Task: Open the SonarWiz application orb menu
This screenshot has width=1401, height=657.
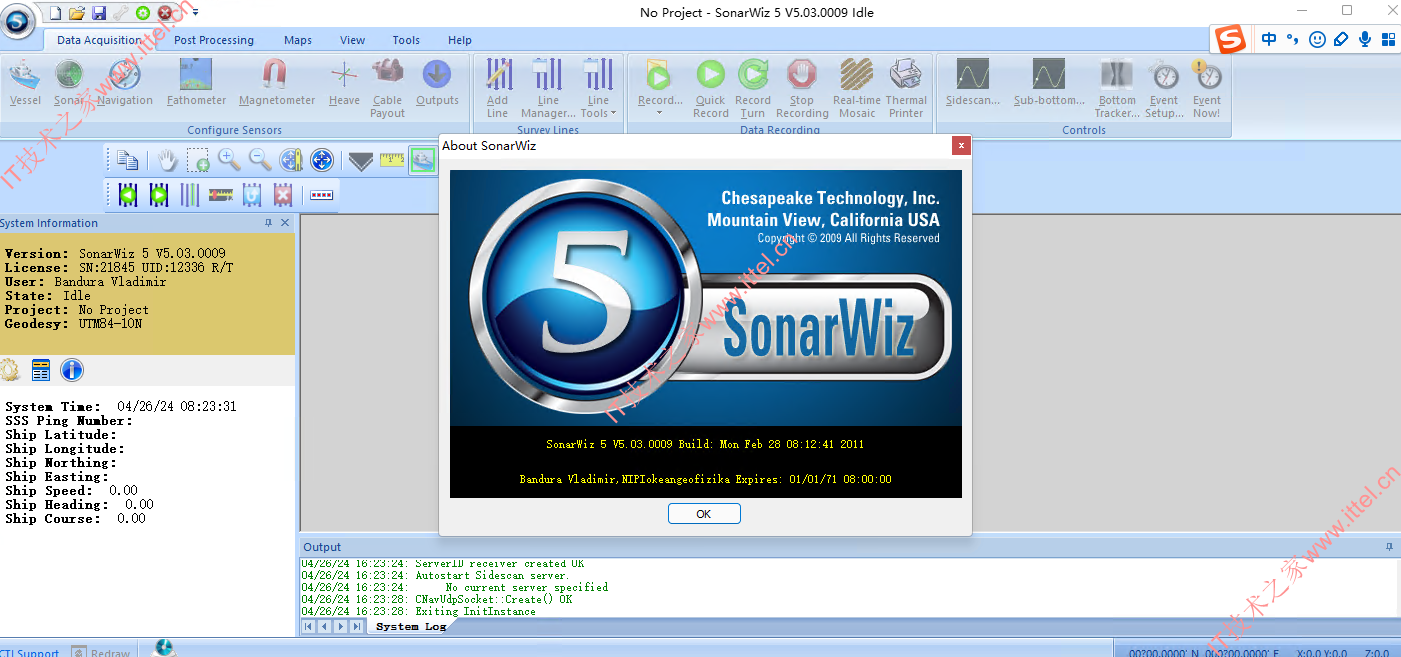Action: click(x=19, y=20)
